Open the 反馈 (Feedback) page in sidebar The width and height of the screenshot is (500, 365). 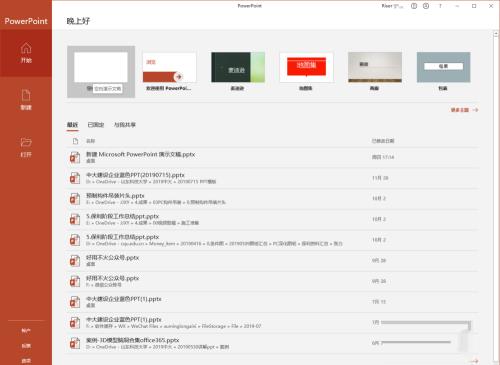click(26, 346)
